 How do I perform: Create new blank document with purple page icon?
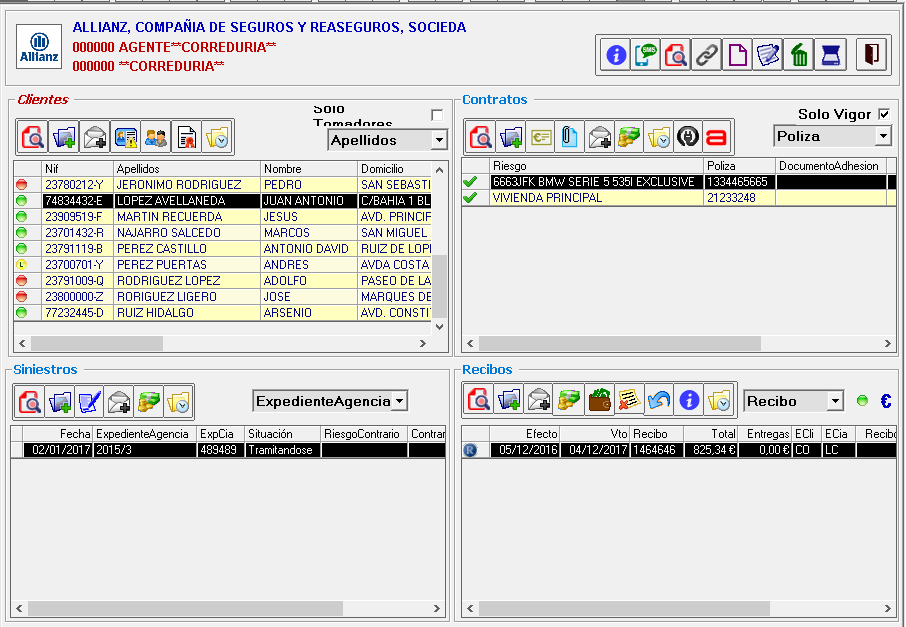737,55
